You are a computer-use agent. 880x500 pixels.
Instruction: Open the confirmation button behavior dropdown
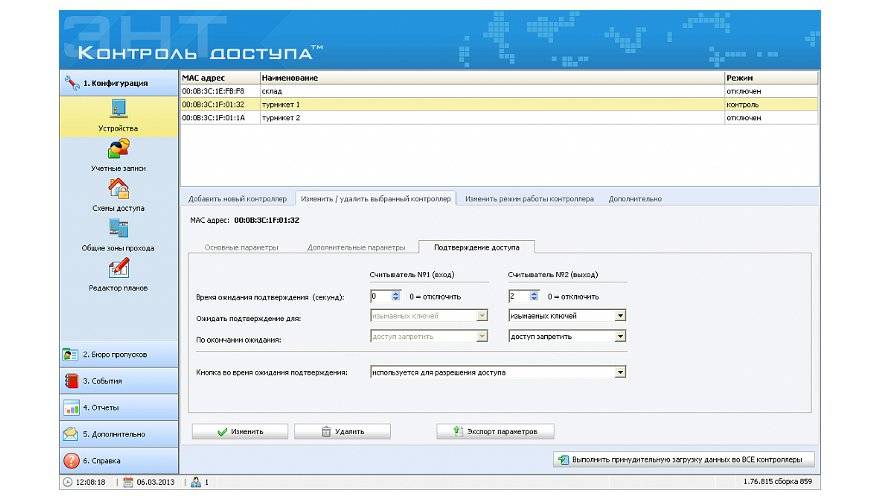pos(620,372)
